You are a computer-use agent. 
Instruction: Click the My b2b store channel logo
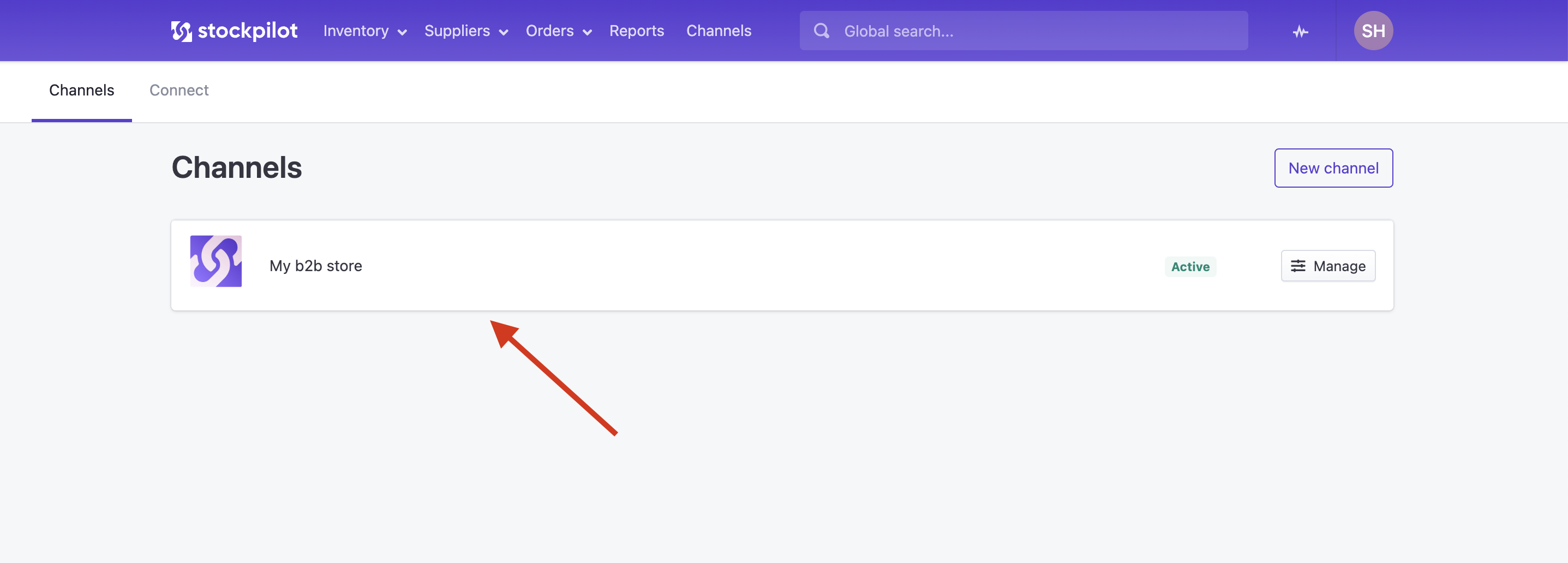point(216,262)
